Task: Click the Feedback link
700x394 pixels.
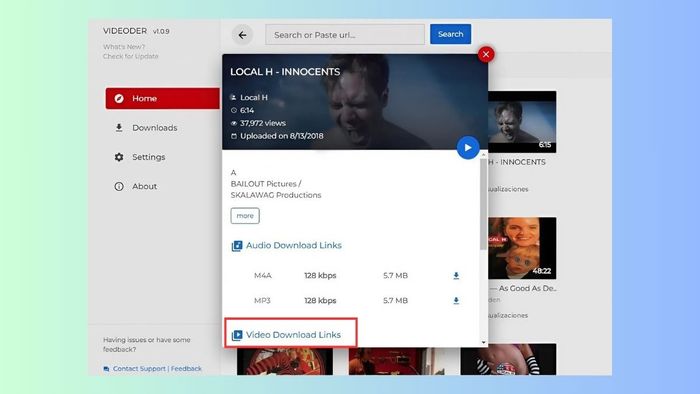Action: [x=186, y=369]
